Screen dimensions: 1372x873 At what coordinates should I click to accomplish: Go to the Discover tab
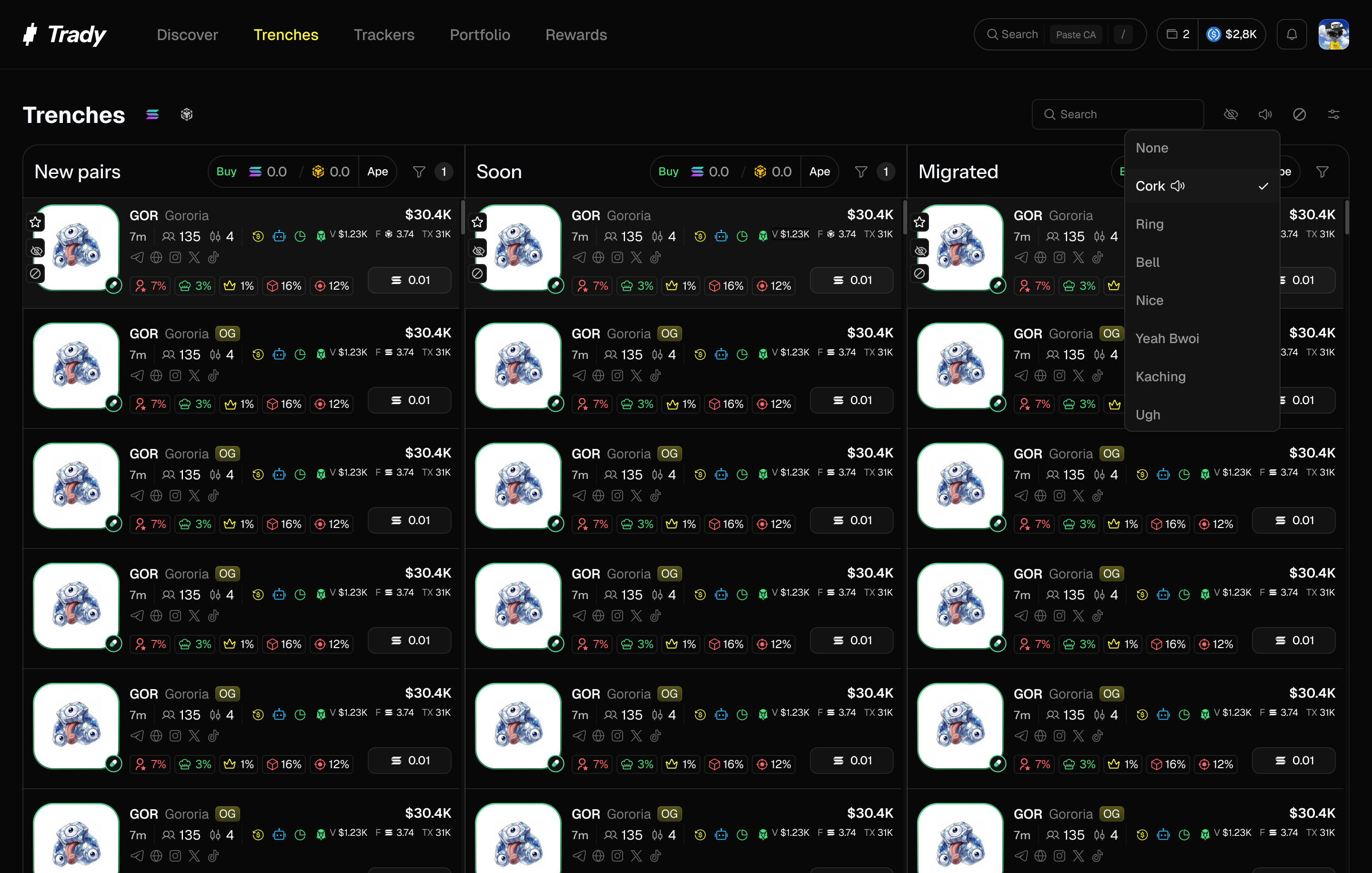(187, 35)
